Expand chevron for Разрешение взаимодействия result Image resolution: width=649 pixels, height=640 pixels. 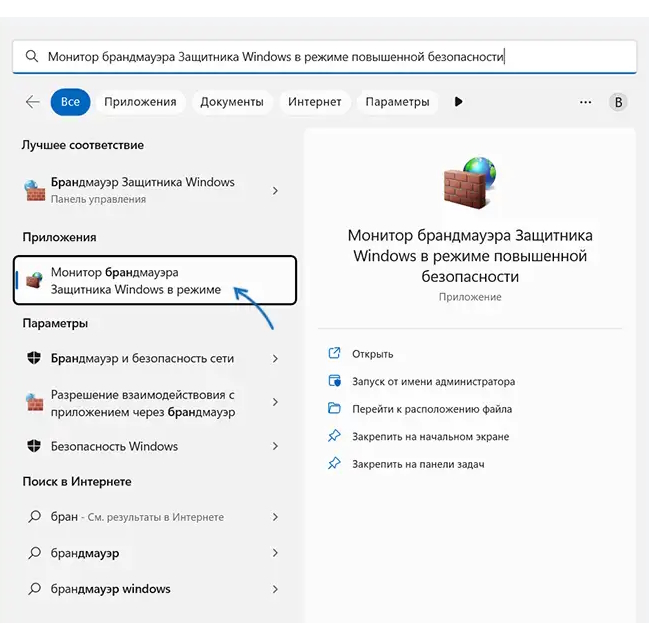[275, 402]
